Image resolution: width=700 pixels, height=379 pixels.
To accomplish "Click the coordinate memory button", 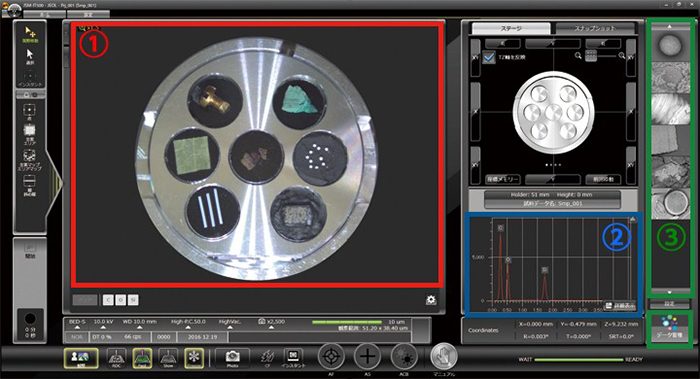I will (503, 179).
